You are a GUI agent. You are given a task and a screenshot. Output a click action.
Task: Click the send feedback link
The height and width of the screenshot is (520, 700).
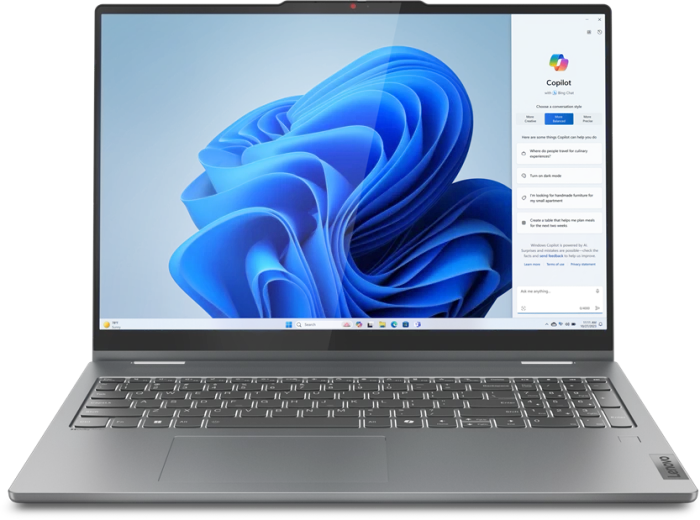click(x=551, y=256)
